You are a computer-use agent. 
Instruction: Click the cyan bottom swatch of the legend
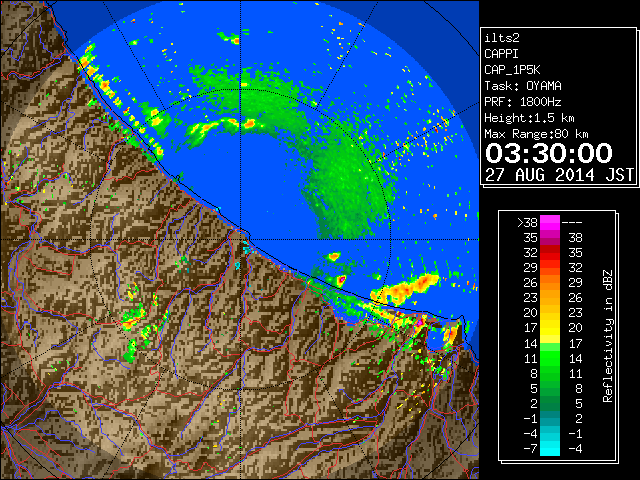(x=550, y=448)
